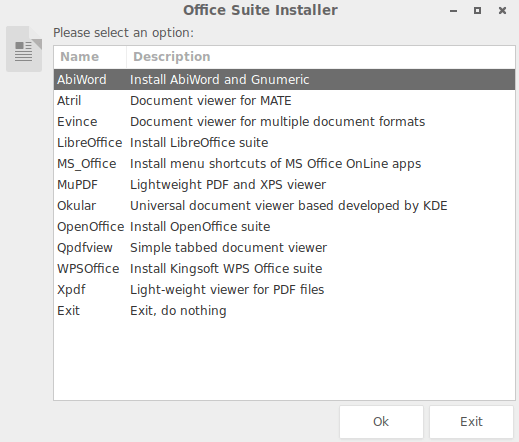Click 'Document viewer for multiple document formats'

pyautogui.click(x=277, y=122)
